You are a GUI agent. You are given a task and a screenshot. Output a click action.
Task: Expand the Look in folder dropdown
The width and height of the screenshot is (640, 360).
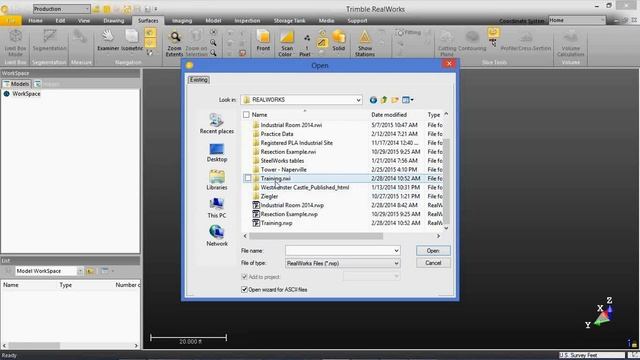(358, 100)
